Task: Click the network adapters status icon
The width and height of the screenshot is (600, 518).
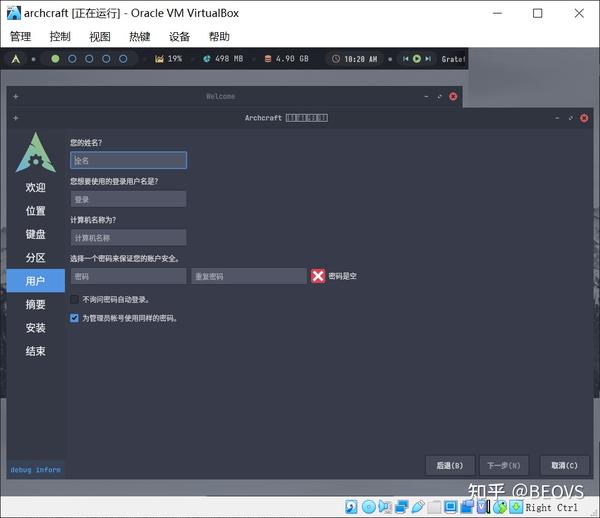Action: coord(401,507)
